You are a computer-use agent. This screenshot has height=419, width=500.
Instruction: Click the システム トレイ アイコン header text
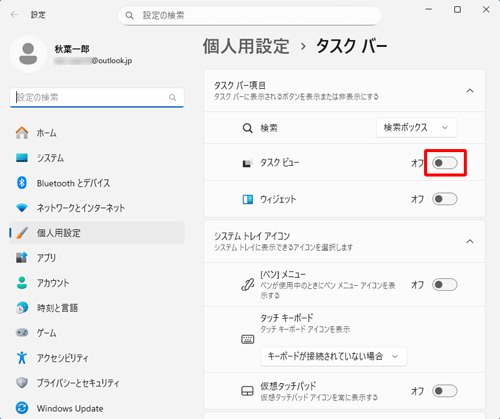[x=252, y=236]
